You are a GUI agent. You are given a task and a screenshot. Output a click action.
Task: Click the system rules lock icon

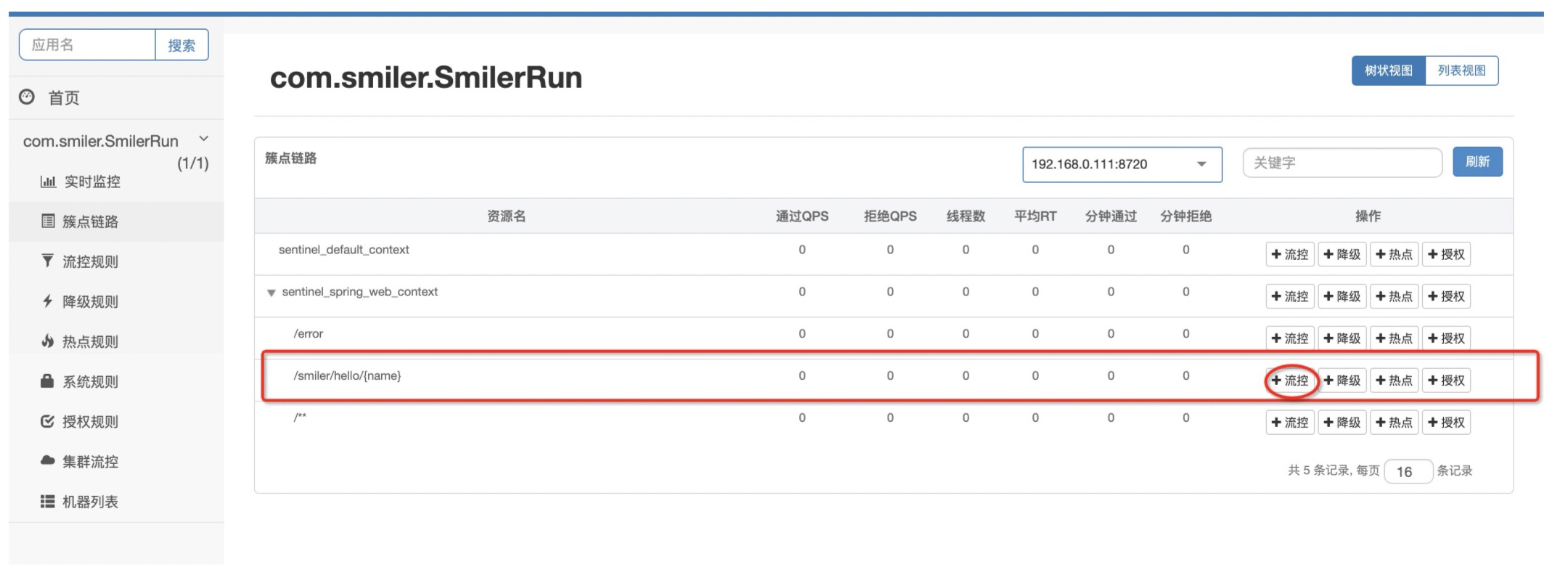pos(48,381)
